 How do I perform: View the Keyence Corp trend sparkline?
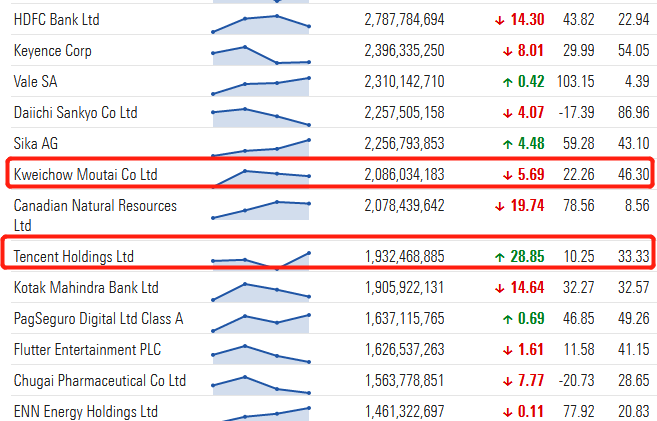pyautogui.click(x=261, y=54)
